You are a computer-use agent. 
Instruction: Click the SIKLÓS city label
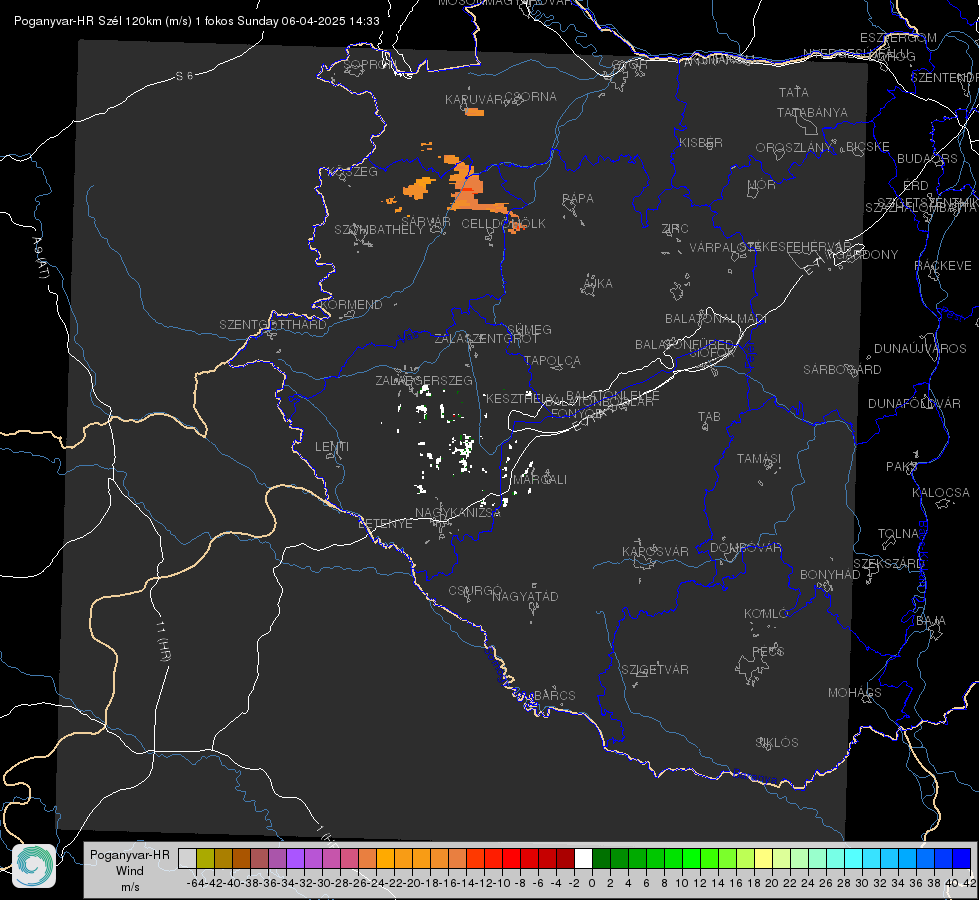tap(777, 743)
